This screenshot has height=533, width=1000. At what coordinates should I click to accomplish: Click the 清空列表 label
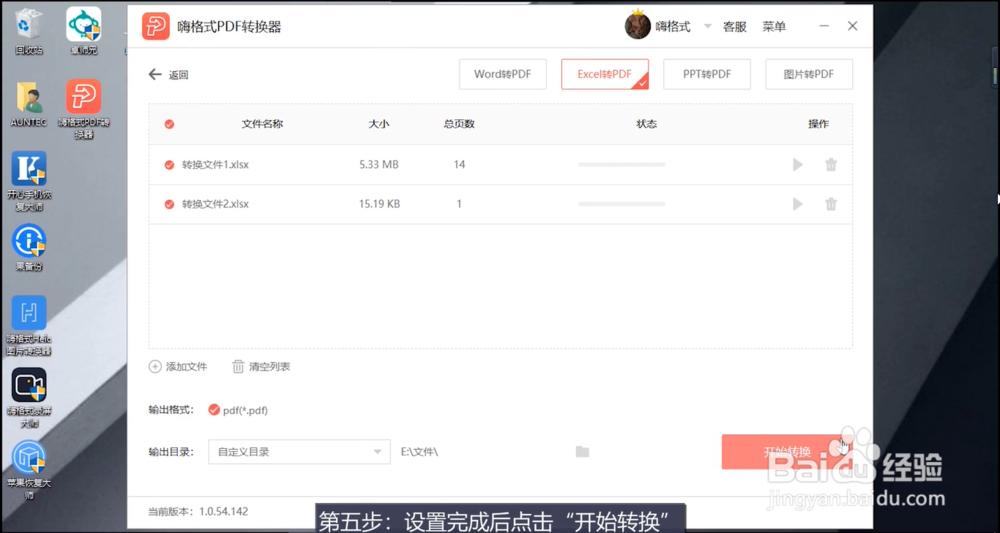coord(270,367)
